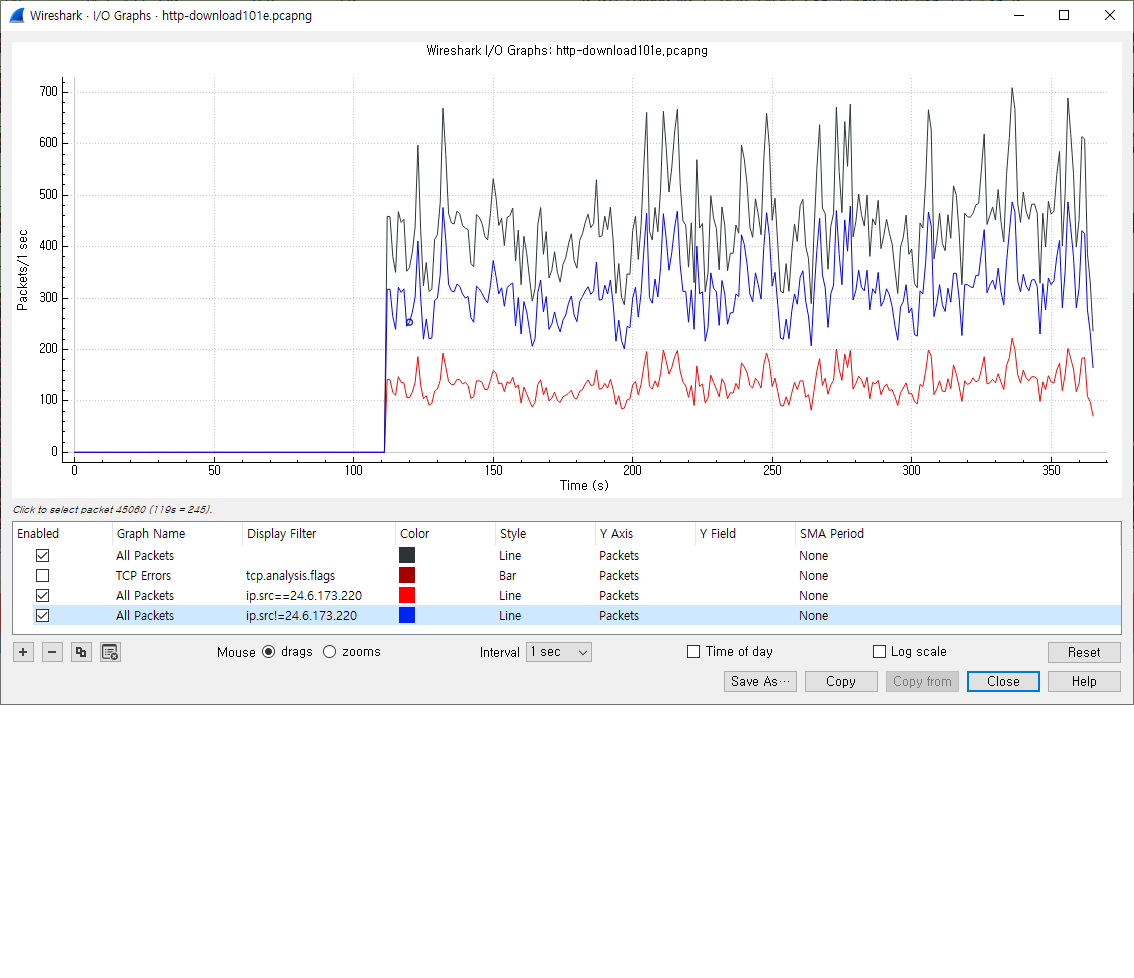Screen dimensions: 1134x978
Task: Click the clear all graphs icon button
Action: click(x=110, y=652)
